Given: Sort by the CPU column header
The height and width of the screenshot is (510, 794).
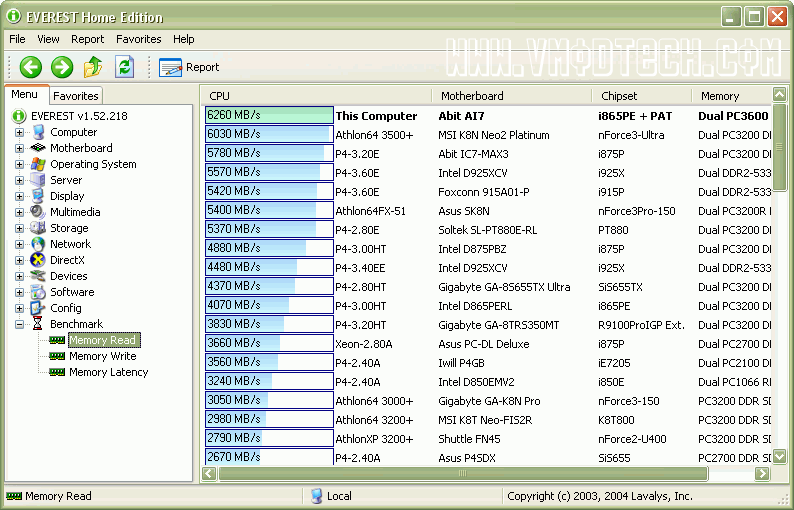Looking at the screenshot, I should tap(318, 96).
